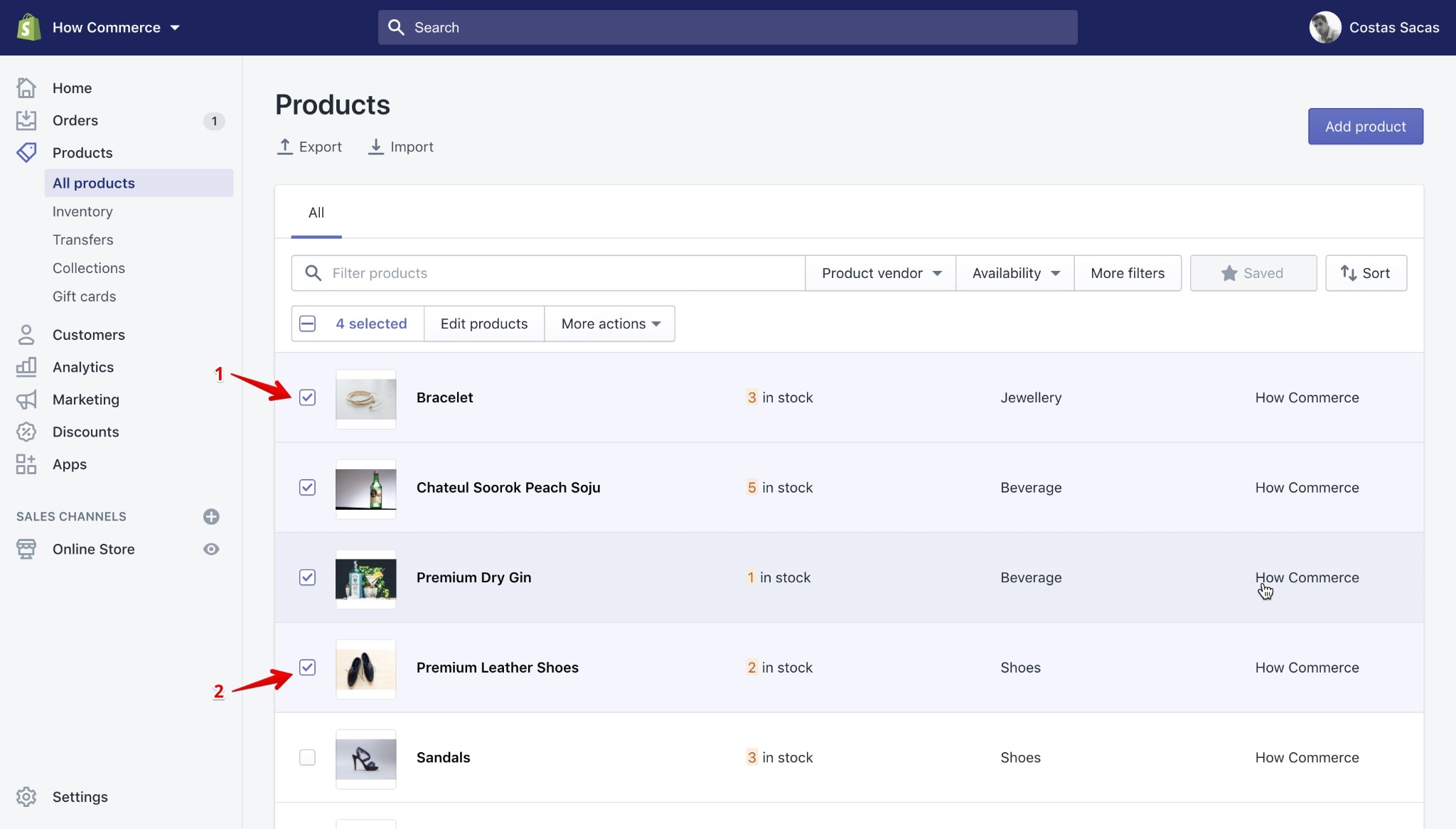Go to Collections in the sidebar

click(89, 268)
